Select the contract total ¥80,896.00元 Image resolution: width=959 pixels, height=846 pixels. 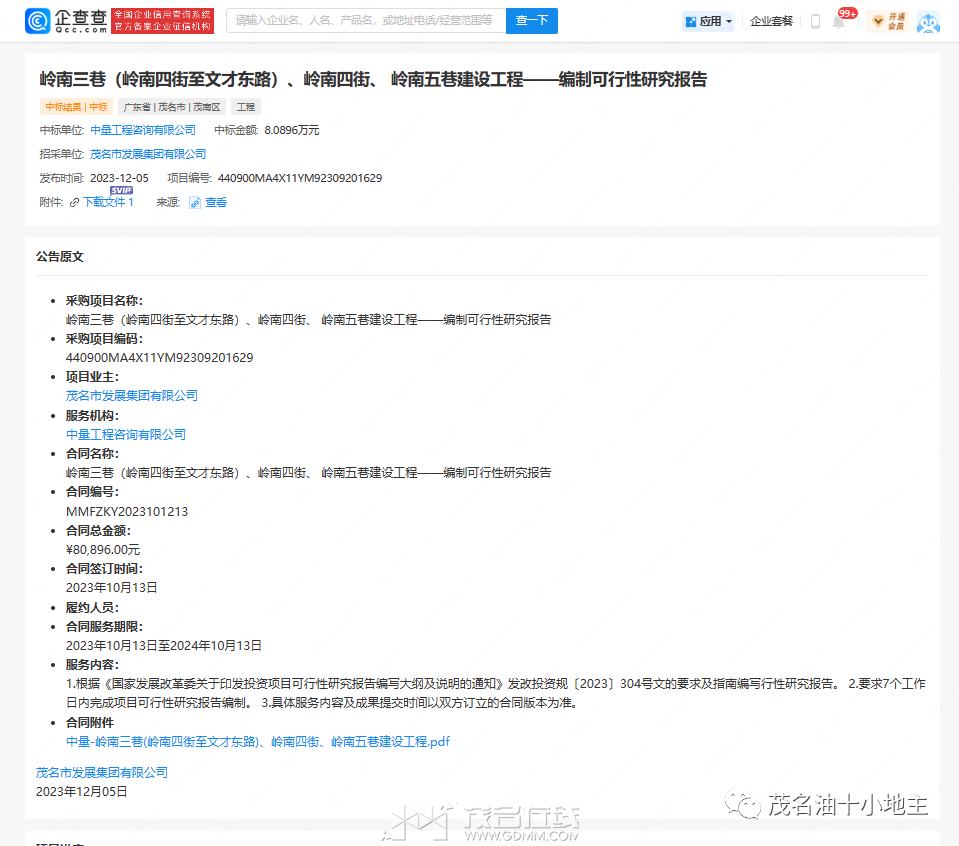pos(103,549)
